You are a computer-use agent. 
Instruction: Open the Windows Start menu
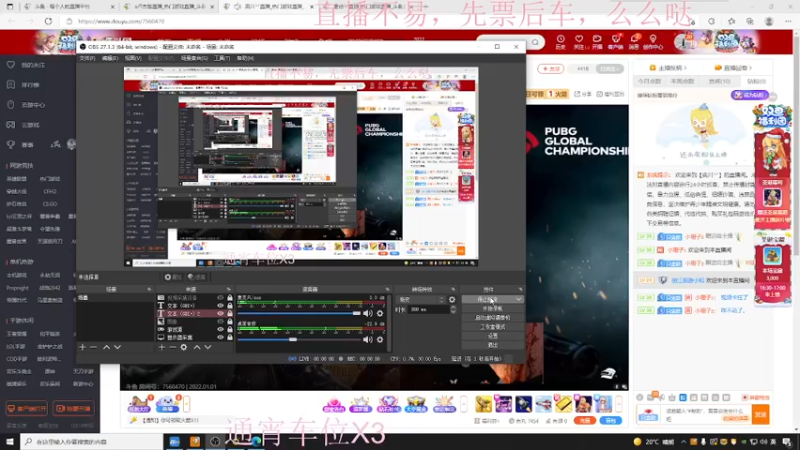point(10,441)
